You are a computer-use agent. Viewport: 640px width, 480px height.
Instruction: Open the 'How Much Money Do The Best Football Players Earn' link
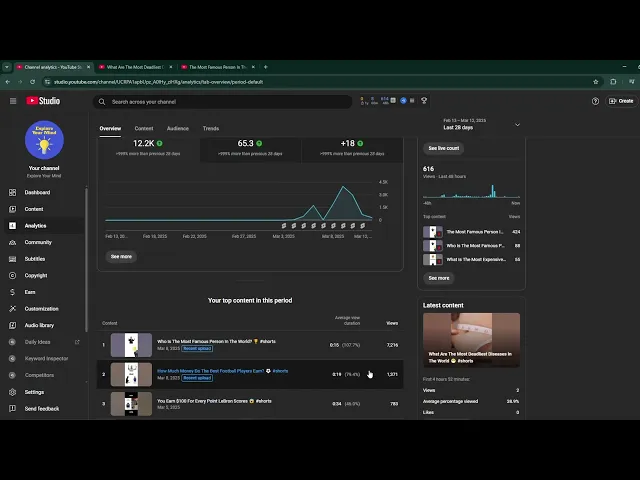coord(222,371)
